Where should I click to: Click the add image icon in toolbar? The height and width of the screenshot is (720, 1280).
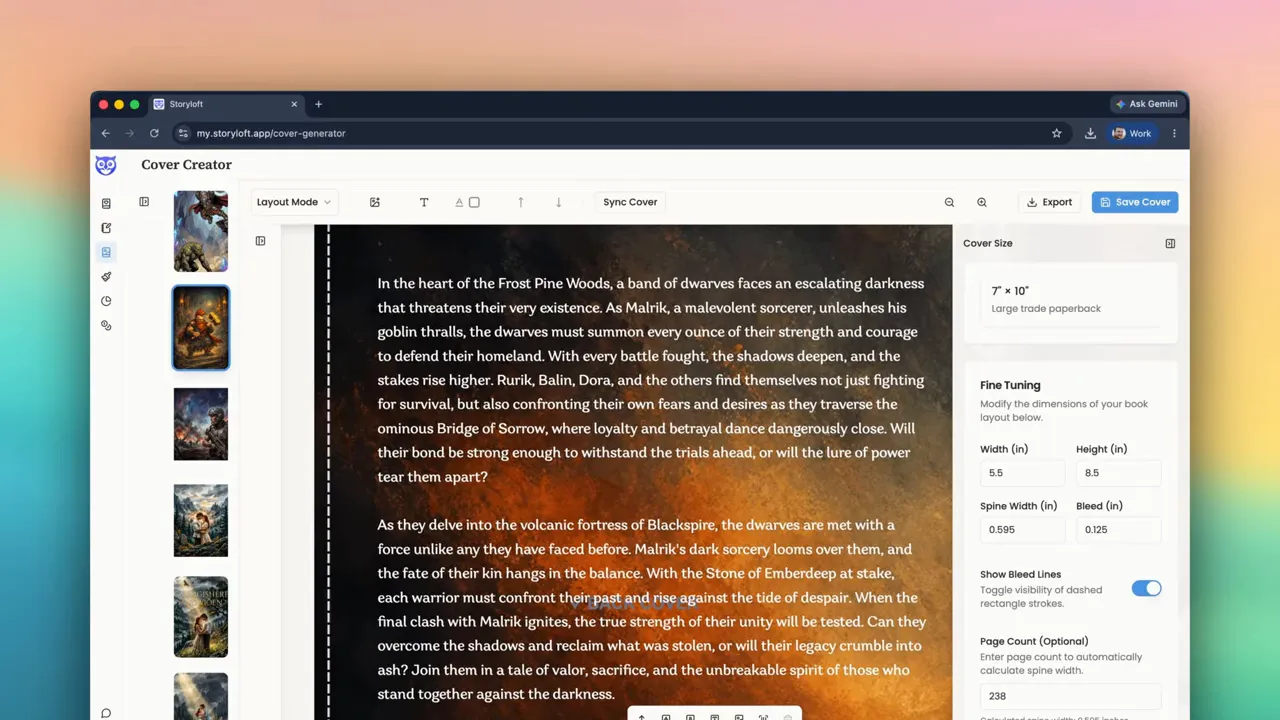[375, 202]
